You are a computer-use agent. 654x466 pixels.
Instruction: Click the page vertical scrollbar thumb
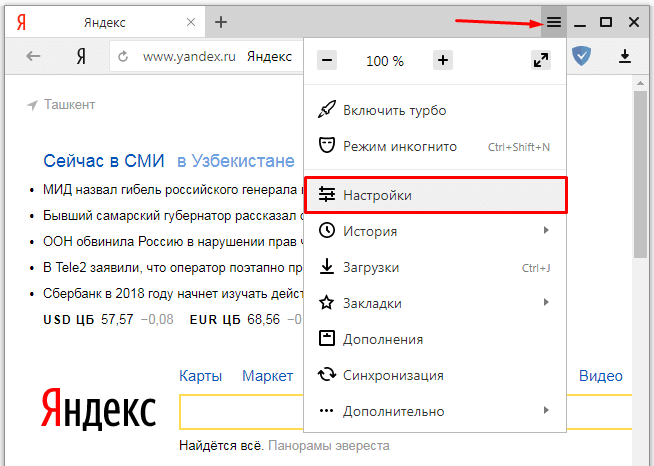pos(640,174)
